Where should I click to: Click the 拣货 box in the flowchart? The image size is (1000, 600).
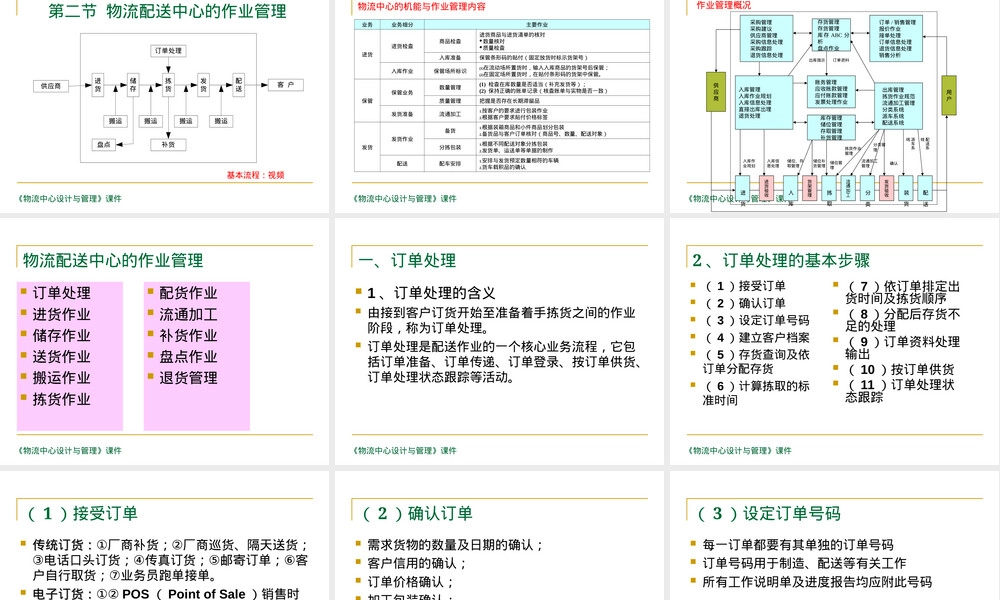point(168,85)
